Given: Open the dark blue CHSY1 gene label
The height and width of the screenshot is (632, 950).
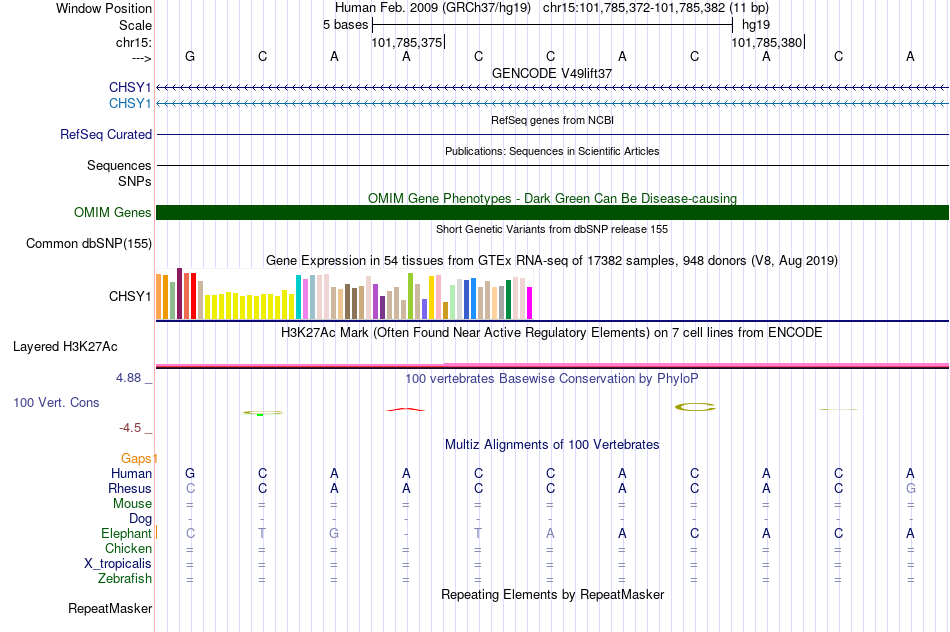Looking at the screenshot, I should 130,88.
